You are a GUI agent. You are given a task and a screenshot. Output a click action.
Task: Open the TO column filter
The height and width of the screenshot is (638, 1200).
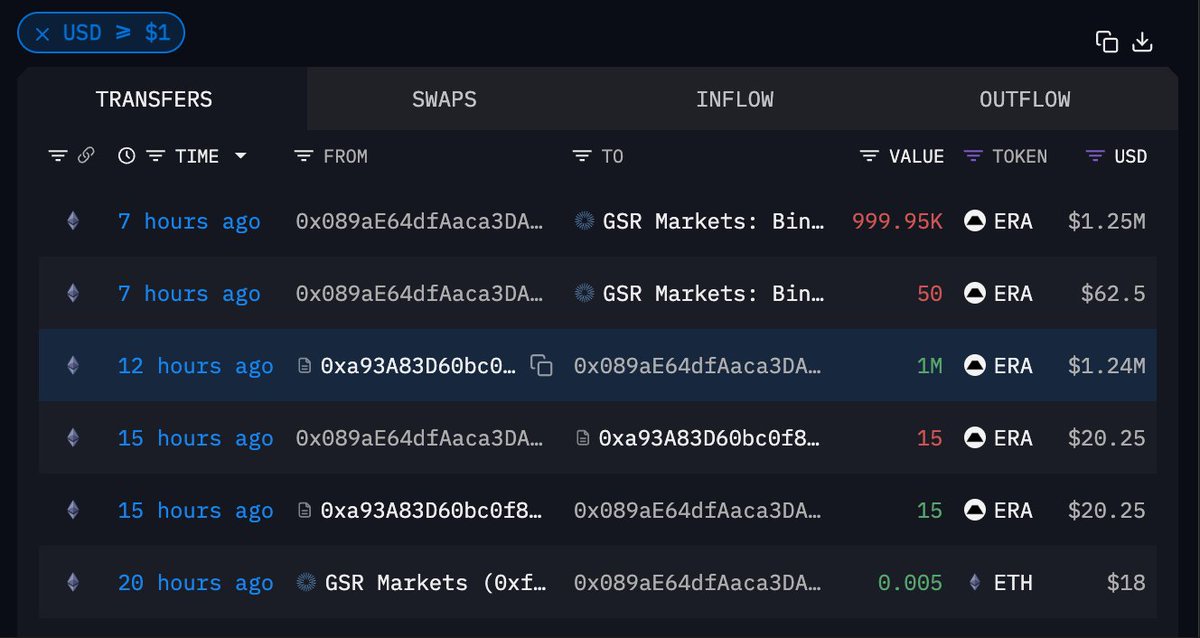pyautogui.click(x=582, y=156)
